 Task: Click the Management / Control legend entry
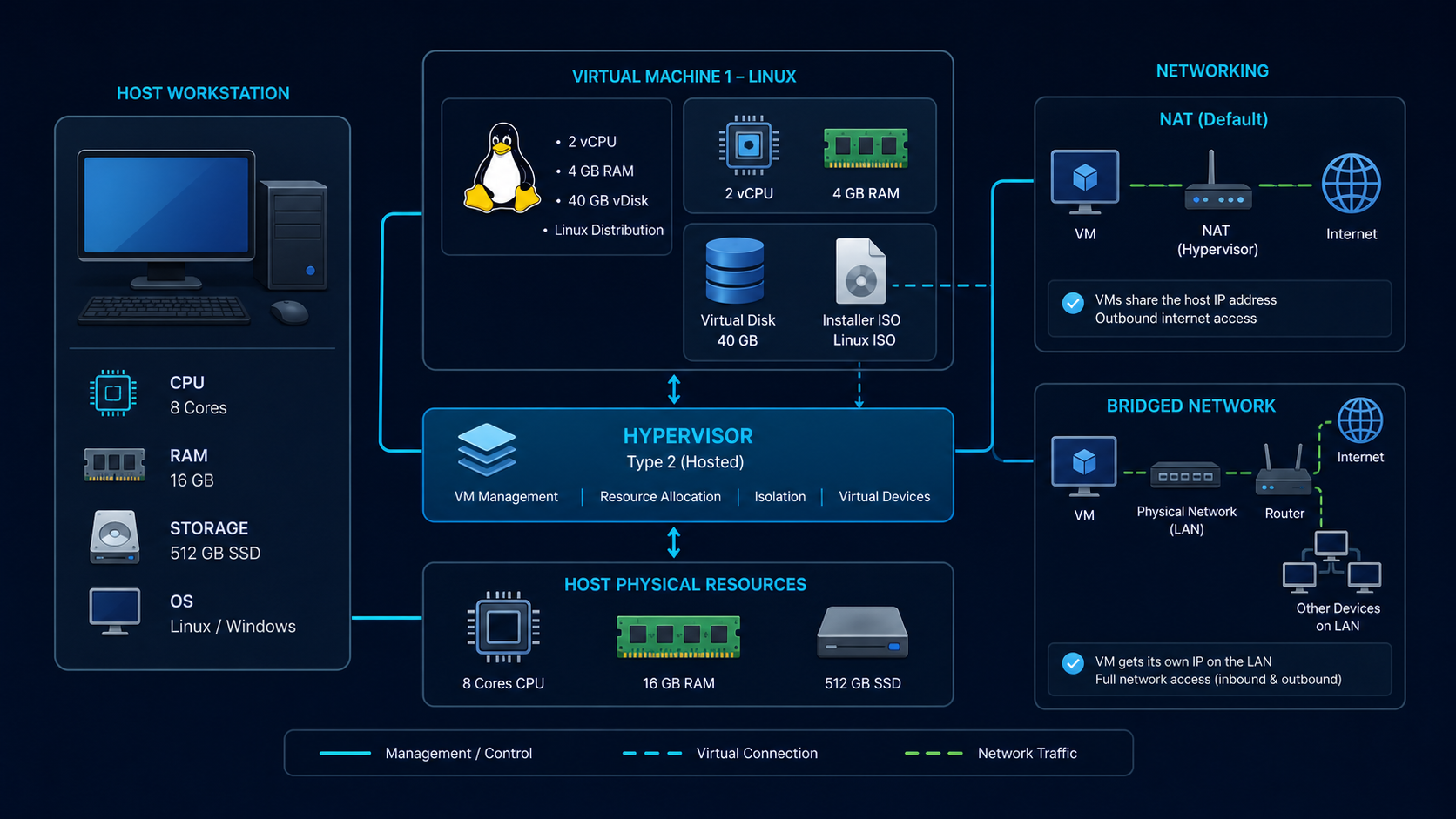coord(426,754)
